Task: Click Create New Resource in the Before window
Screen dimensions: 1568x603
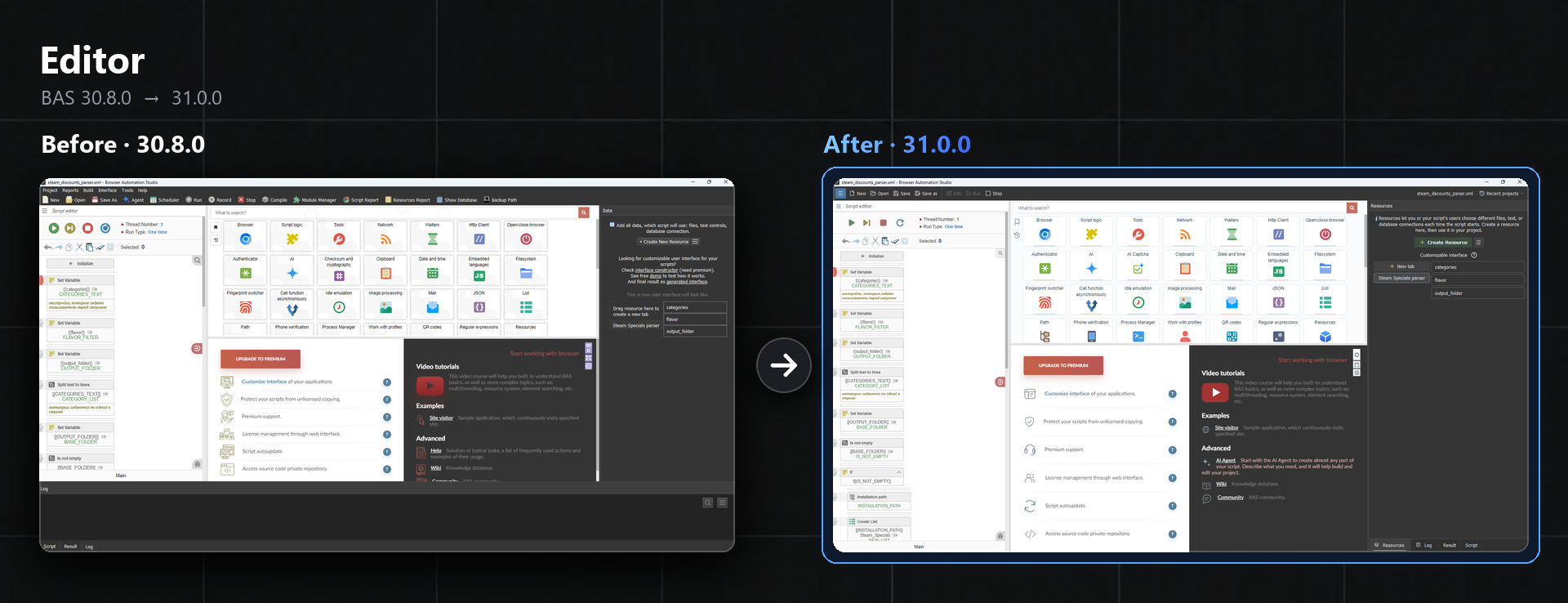Action: pyautogui.click(x=665, y=242)
